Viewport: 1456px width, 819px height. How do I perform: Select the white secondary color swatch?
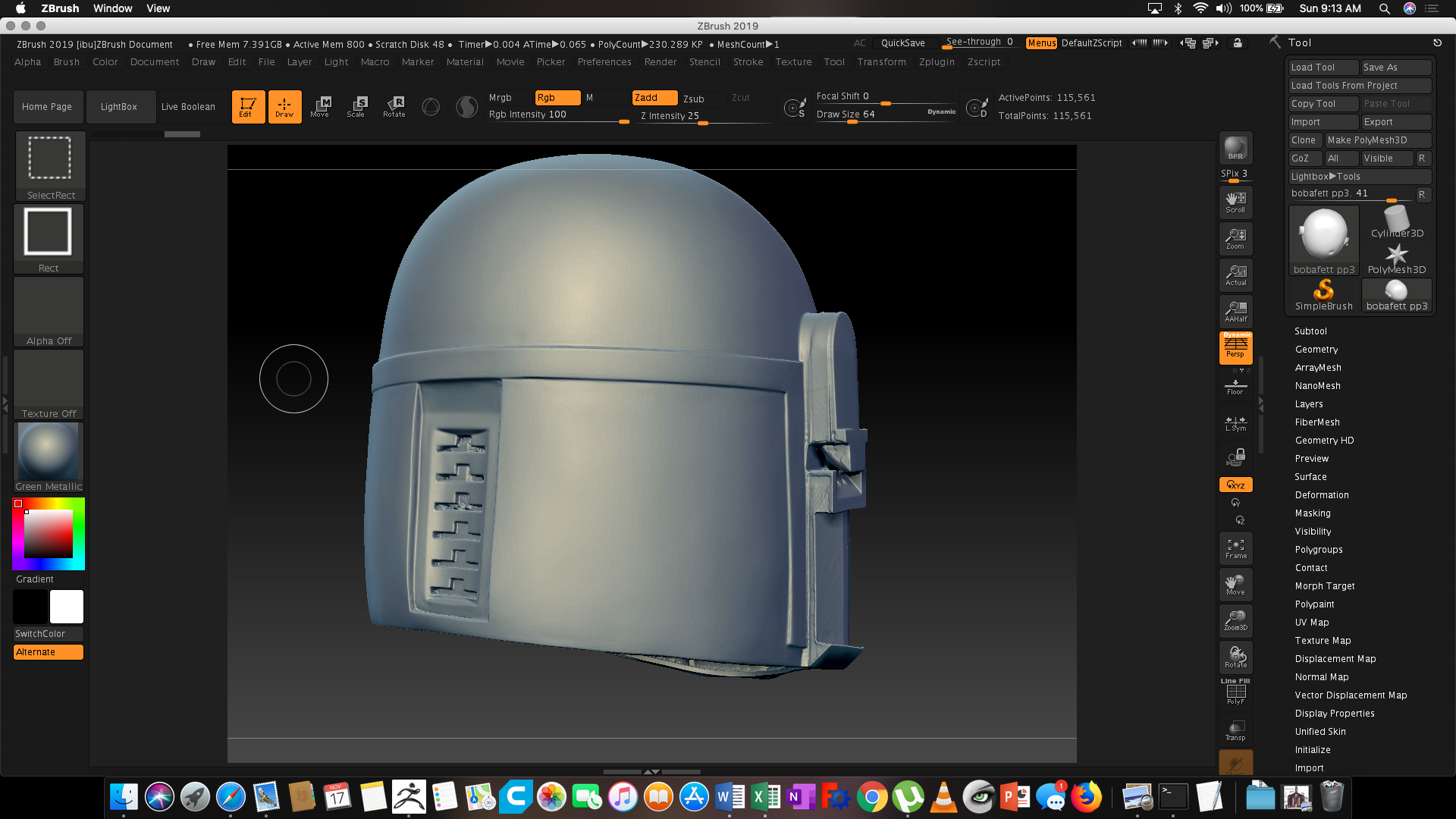coord(67,607)
